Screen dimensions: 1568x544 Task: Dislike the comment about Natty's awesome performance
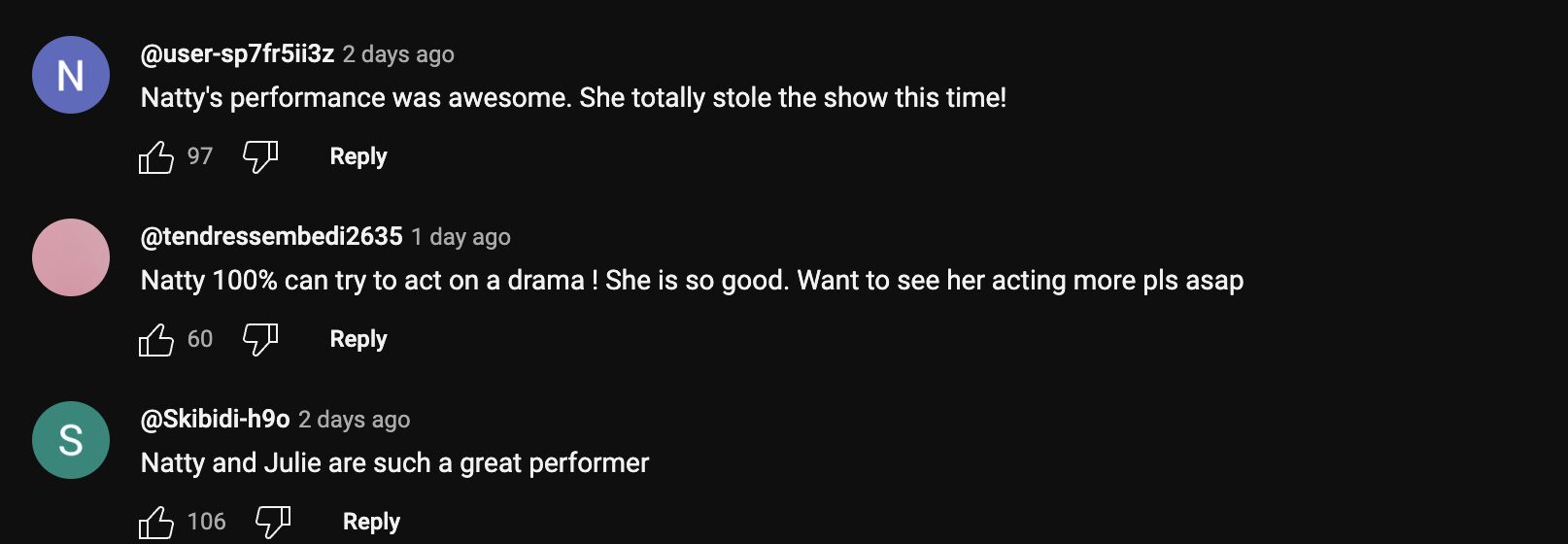(259, 156)
